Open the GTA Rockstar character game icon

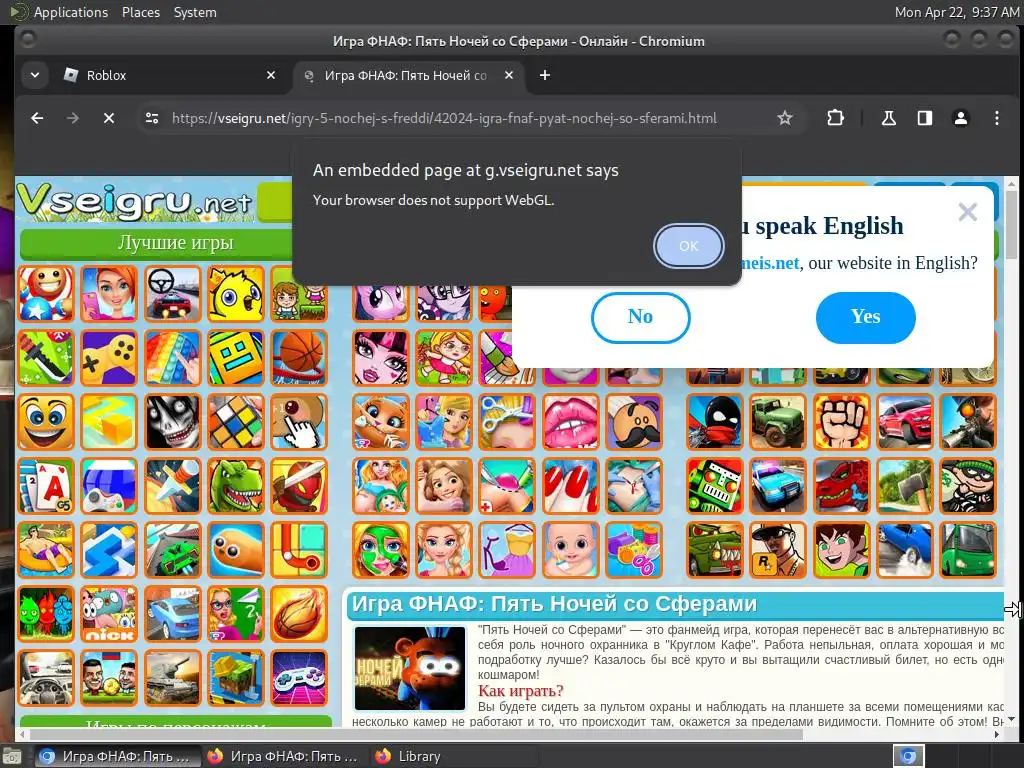778,550
